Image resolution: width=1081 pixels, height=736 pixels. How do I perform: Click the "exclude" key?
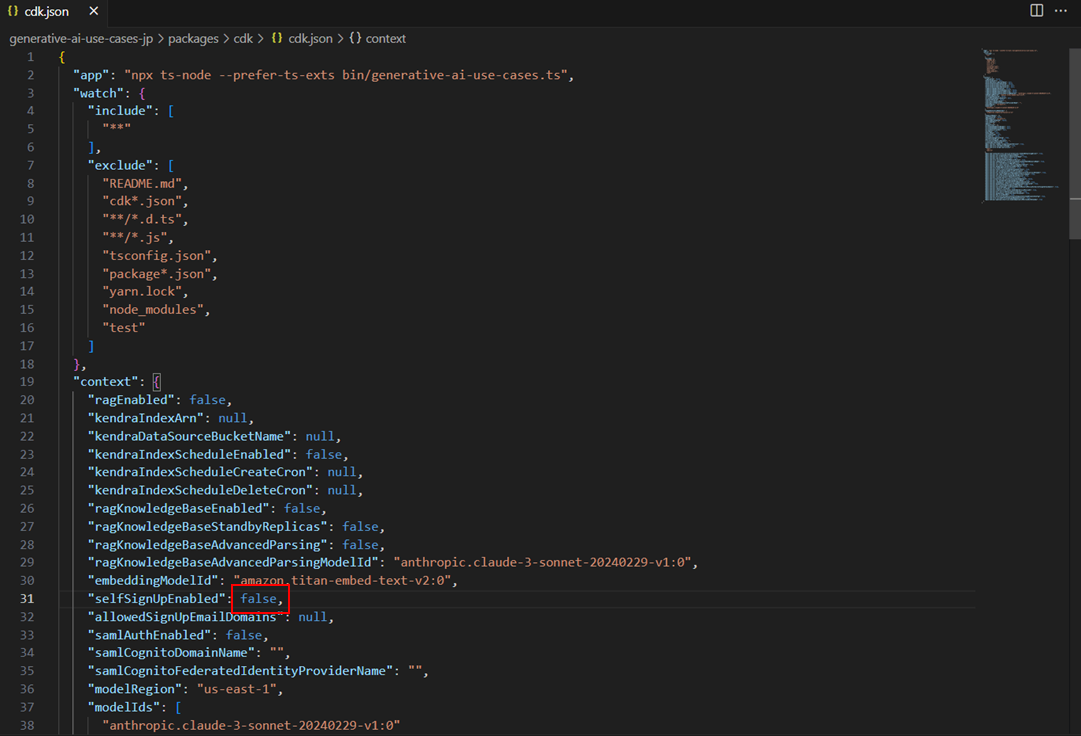coord(120,165)
